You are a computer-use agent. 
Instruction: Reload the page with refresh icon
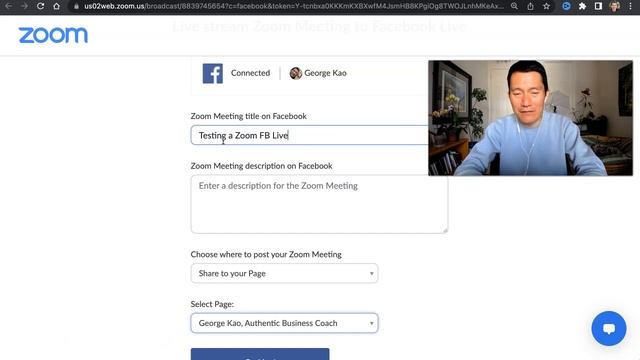pos(40,6)
